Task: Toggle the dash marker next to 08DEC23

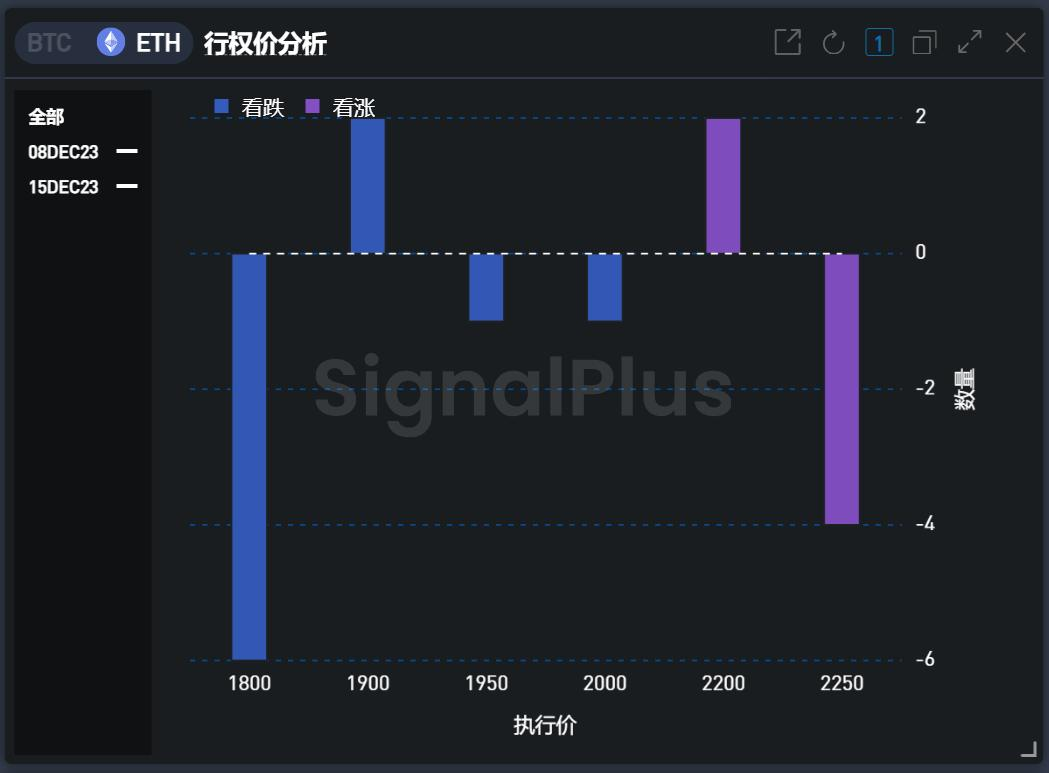Action: coord(127,152)
